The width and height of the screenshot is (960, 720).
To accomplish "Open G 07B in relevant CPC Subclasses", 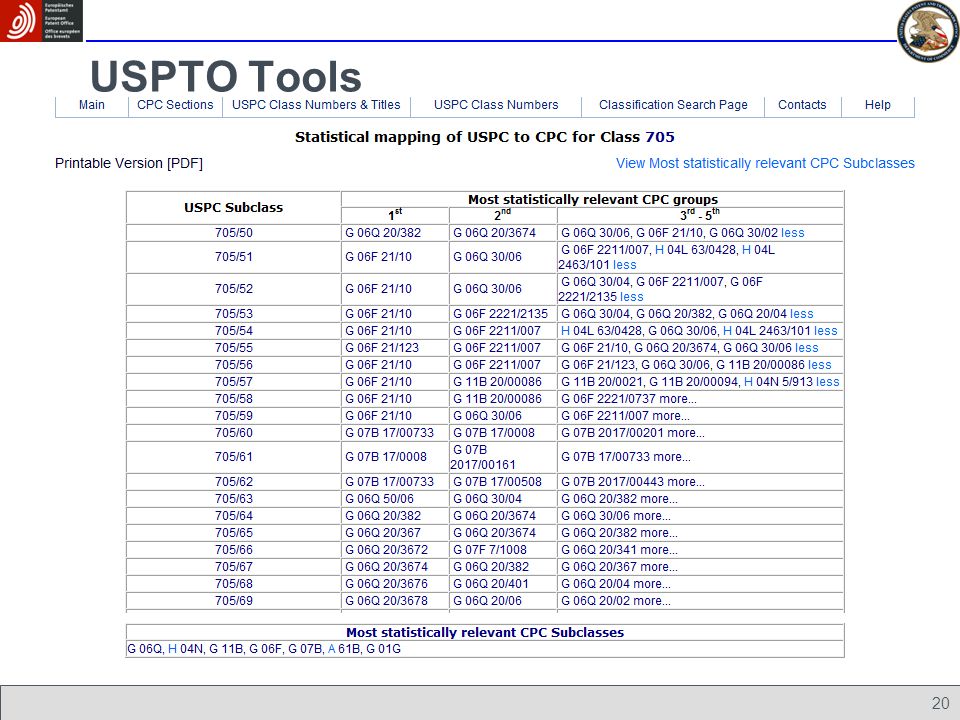I will [x=305, y=649].
